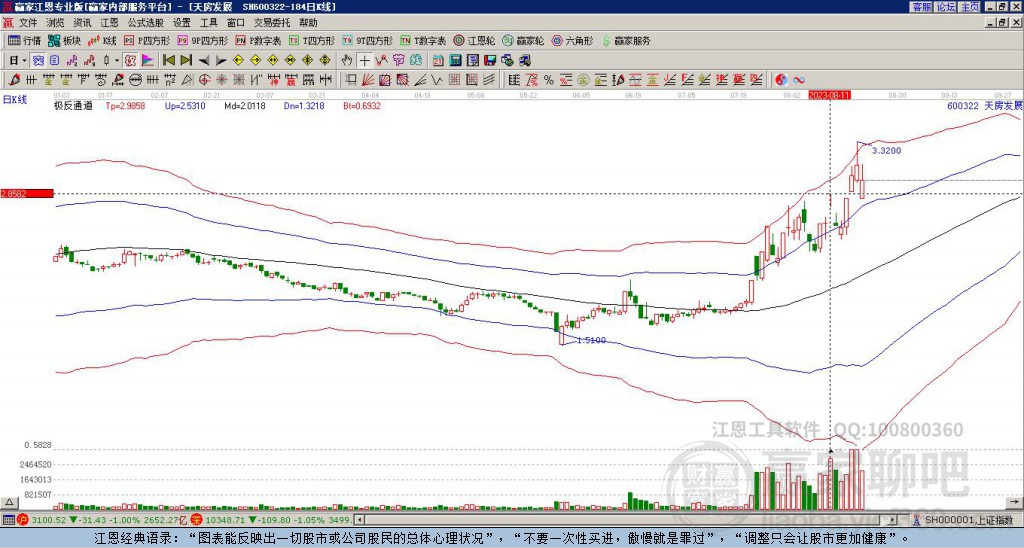Click the red 2023-08-11 date marker
Image resolution: width=1024 pixels, height=548 pixels.
(829, 95)
